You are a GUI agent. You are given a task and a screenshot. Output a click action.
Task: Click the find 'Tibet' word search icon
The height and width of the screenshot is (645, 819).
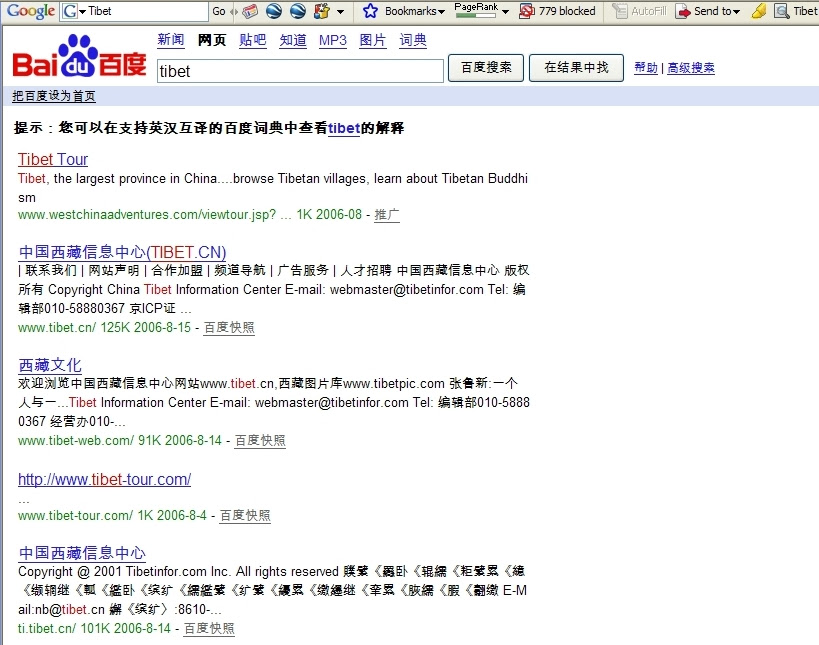pyautogui.click(x=782, y=11)
